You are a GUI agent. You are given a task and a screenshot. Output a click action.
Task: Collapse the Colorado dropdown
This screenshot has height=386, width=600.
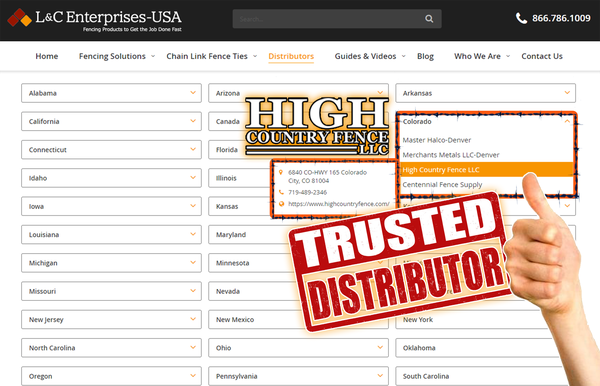tap(486, 121)
